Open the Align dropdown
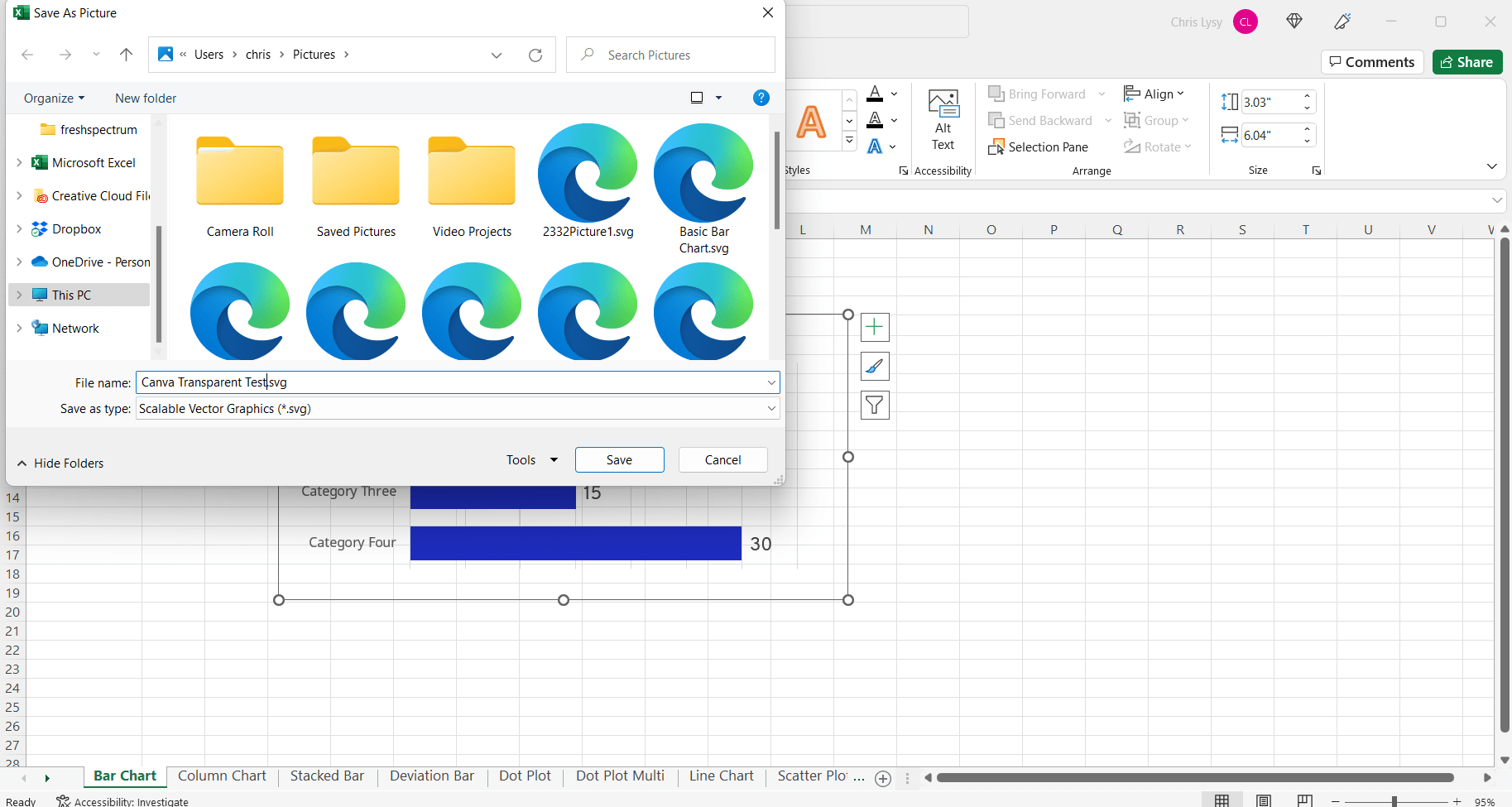The height and width of the screenshot is (807, 1512). [x=1154, y=94]
